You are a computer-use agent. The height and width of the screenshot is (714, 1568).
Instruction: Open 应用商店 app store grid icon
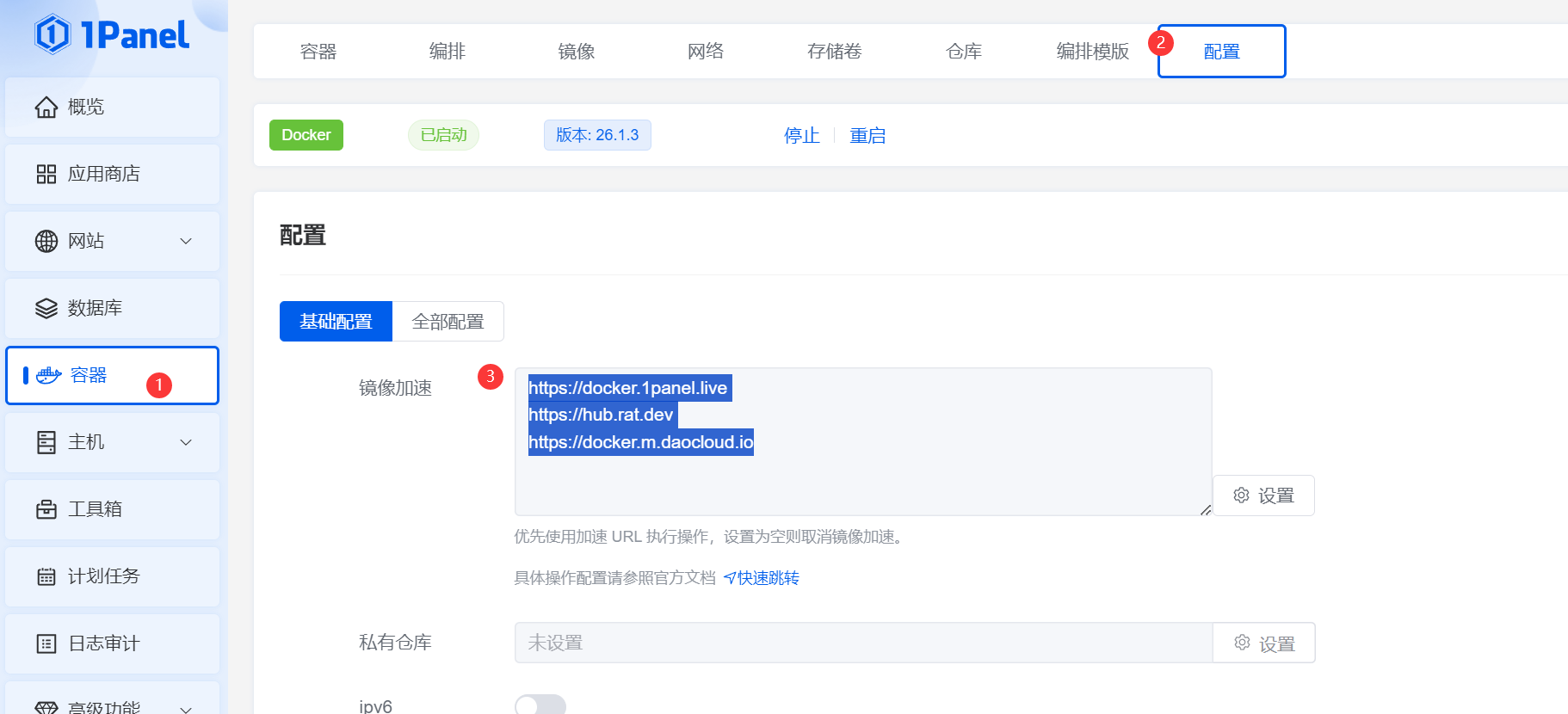pos(46,174)
